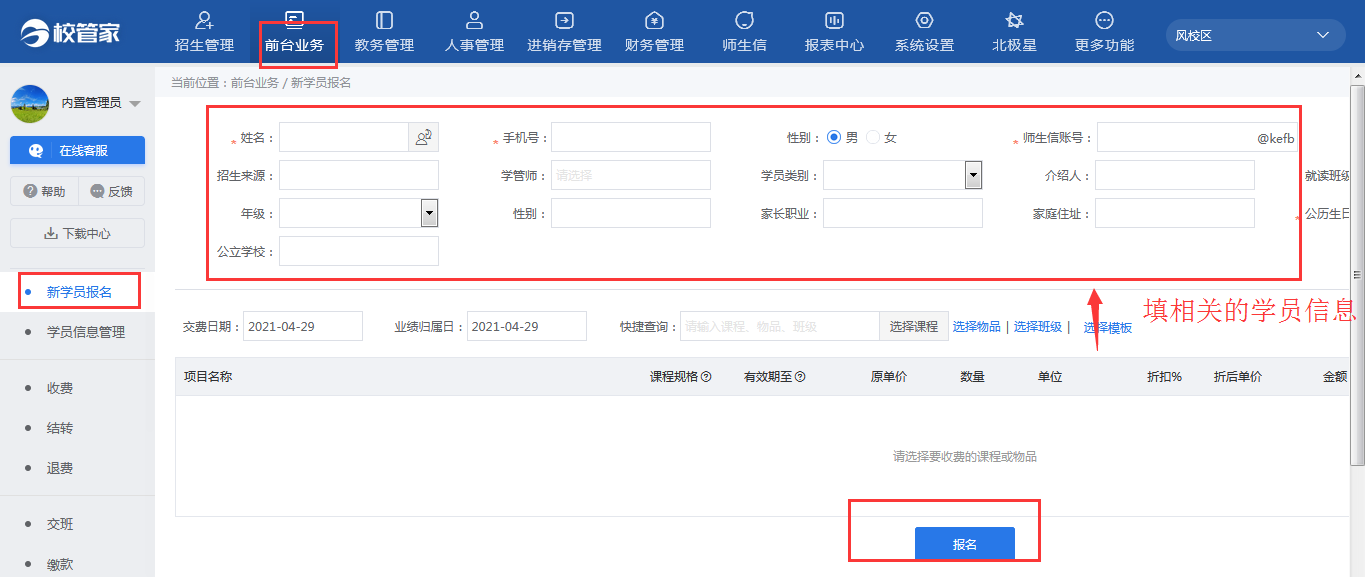
Task: Open 结转 in sidebar
Action: click(x=60, y=428)
